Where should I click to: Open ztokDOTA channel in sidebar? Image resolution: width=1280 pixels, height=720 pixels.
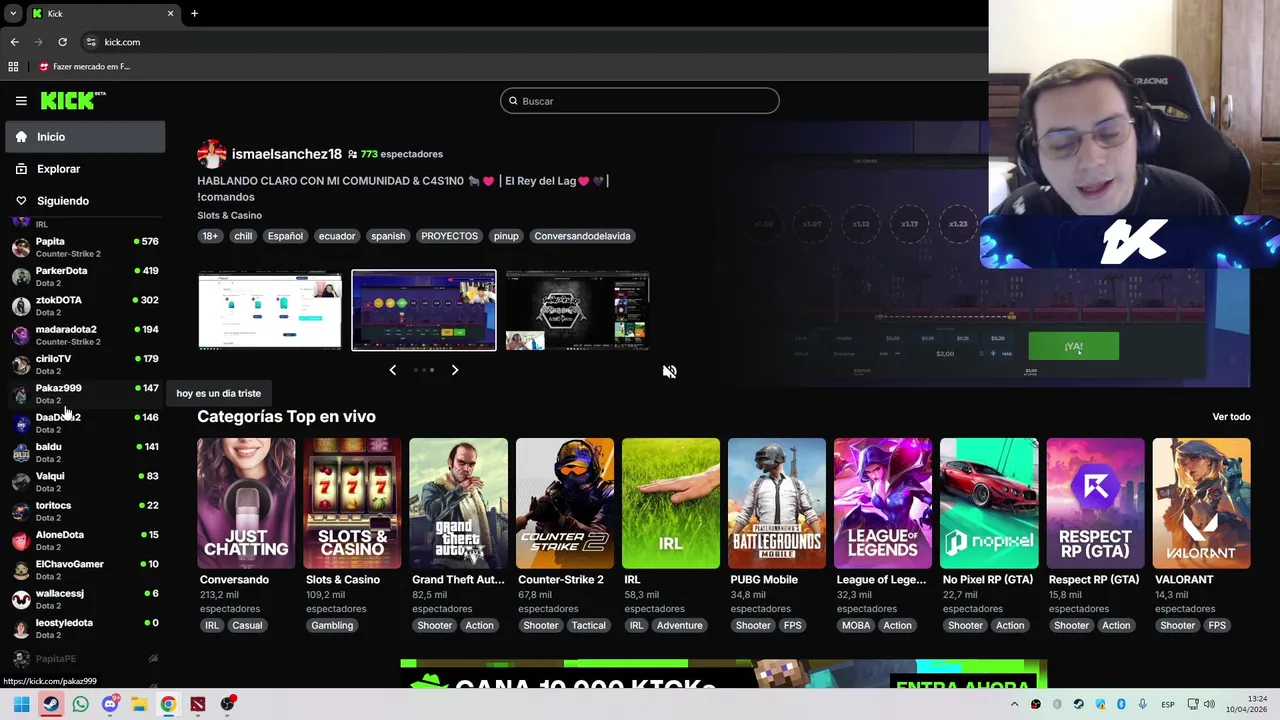(x=85, y=305)
